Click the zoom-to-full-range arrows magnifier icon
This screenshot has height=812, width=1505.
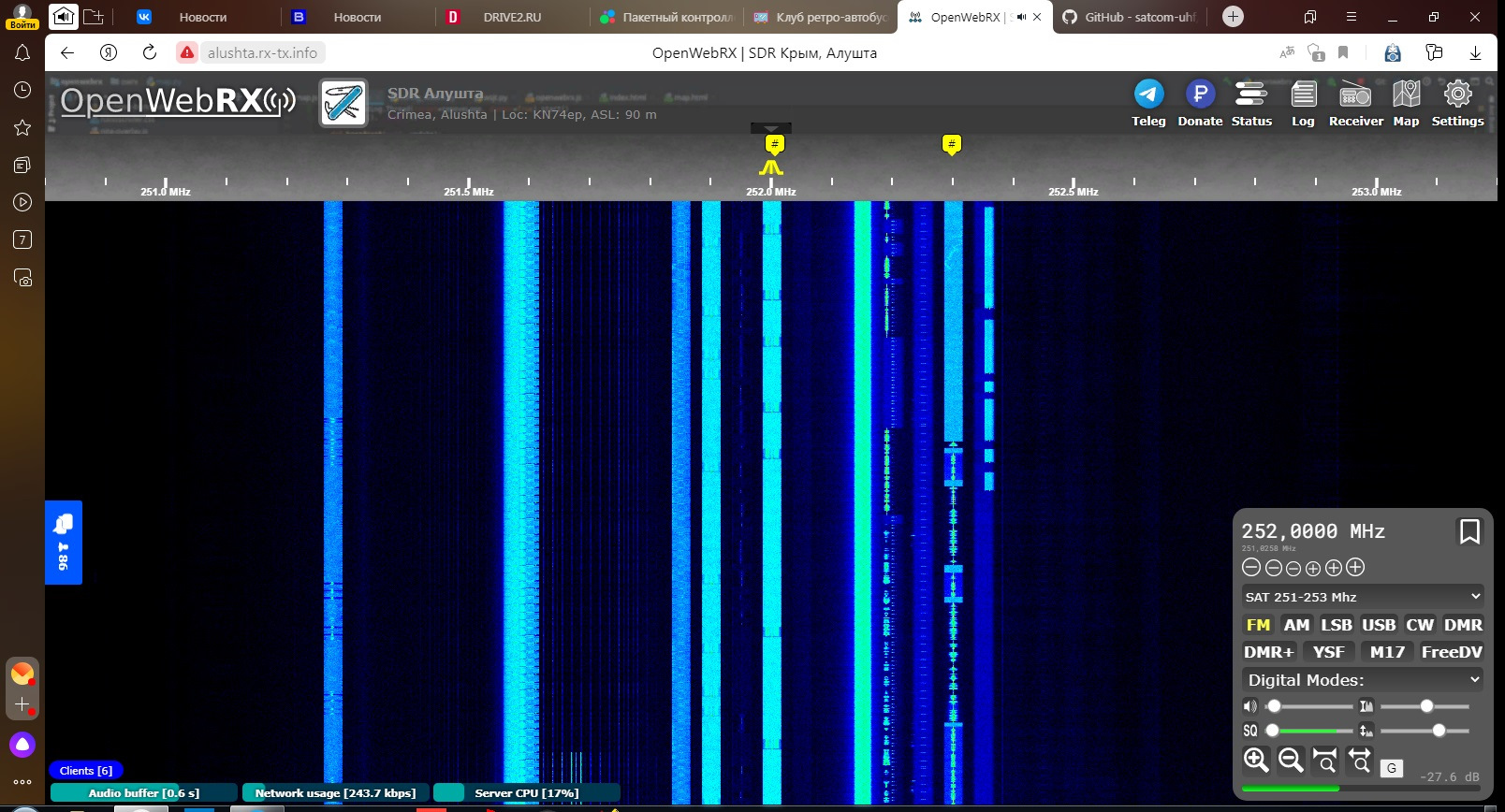(x=1359, y=760)
